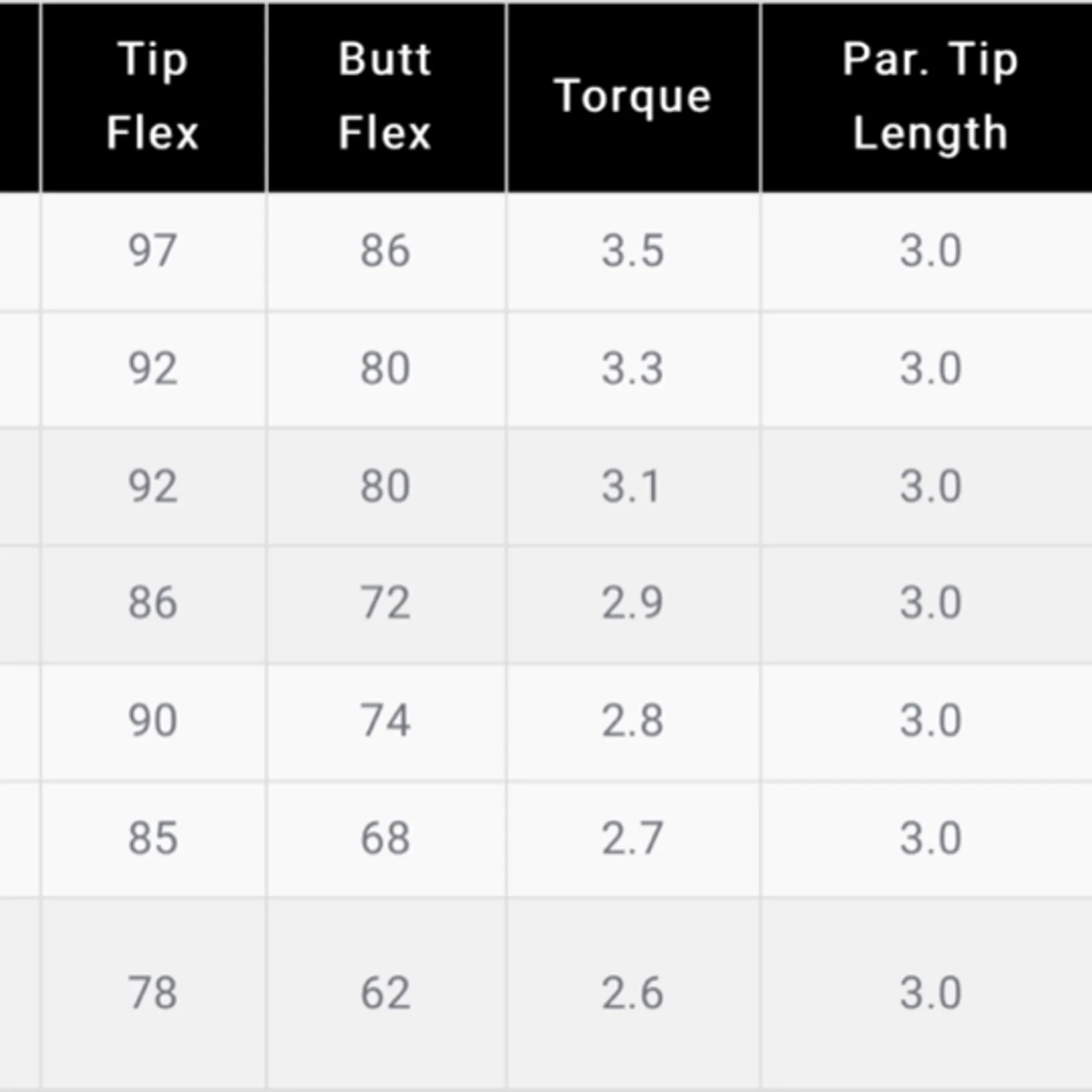Click the Tip Flex value 85
This screenshot has height=1092, width=1092.
pos(153,838)
